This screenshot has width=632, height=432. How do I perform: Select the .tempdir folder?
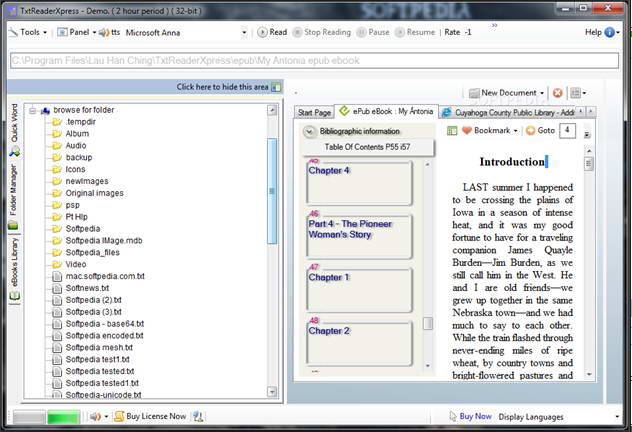click(x=81, y=122)
